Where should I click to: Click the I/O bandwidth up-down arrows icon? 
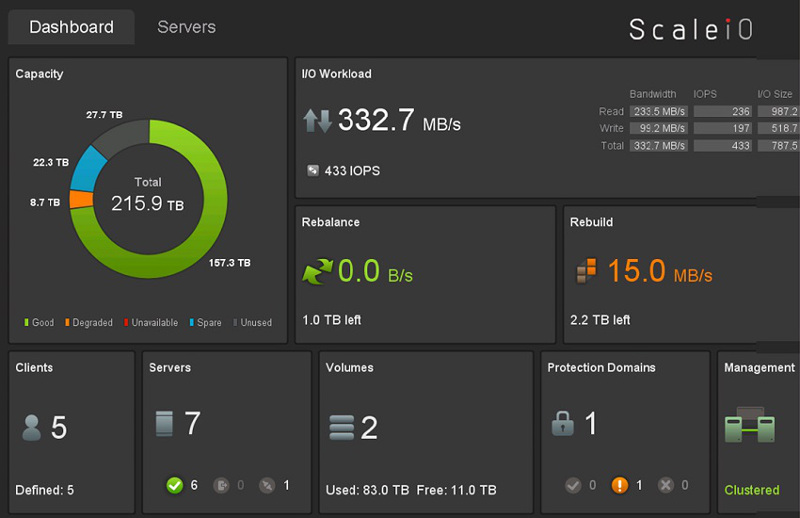point(317,121)
